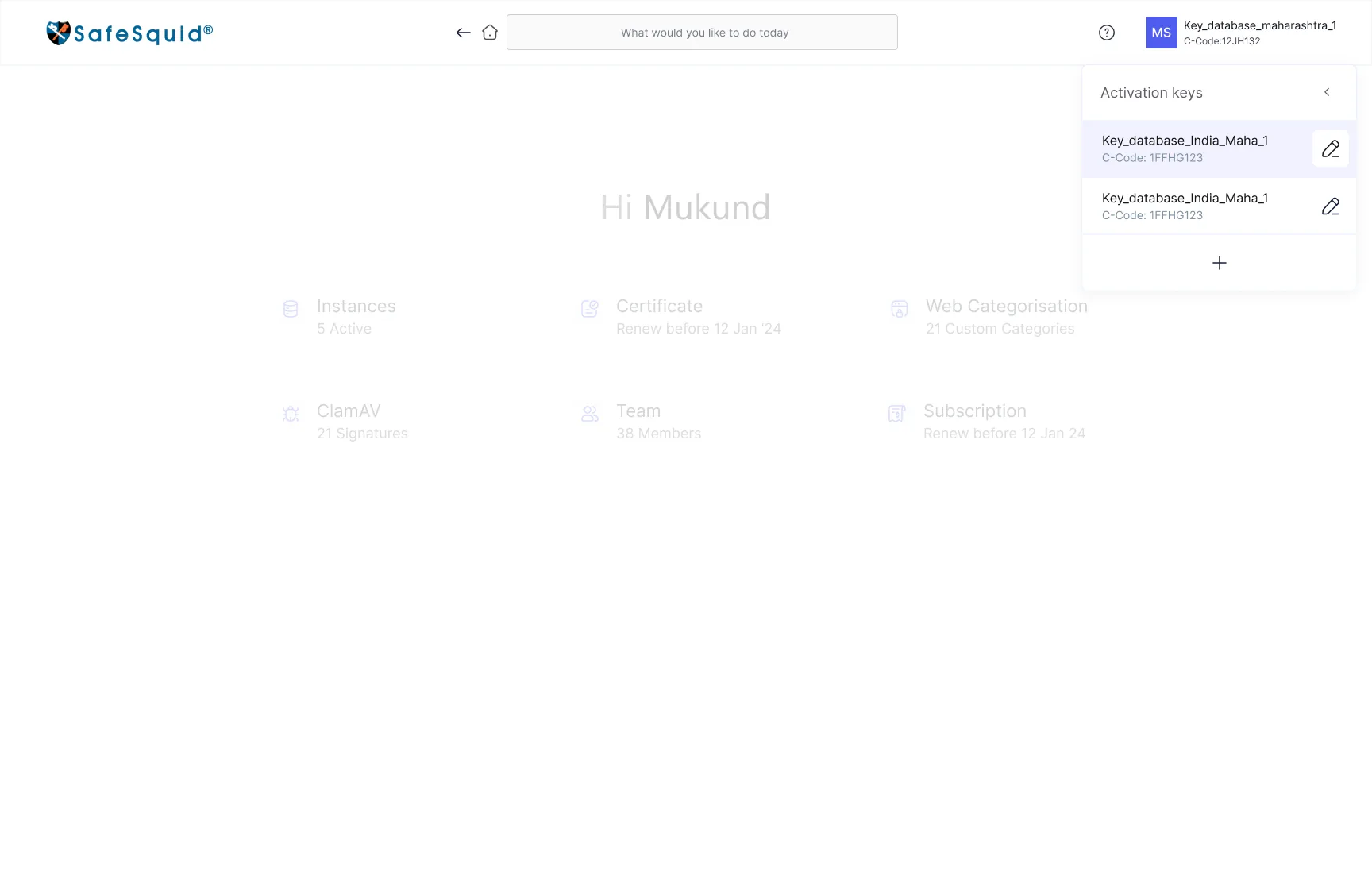Image resolution: width=1372 pixels, height=887 pixels.
Task: Click the Instances database icon
Action: click(x=291, y=309)
